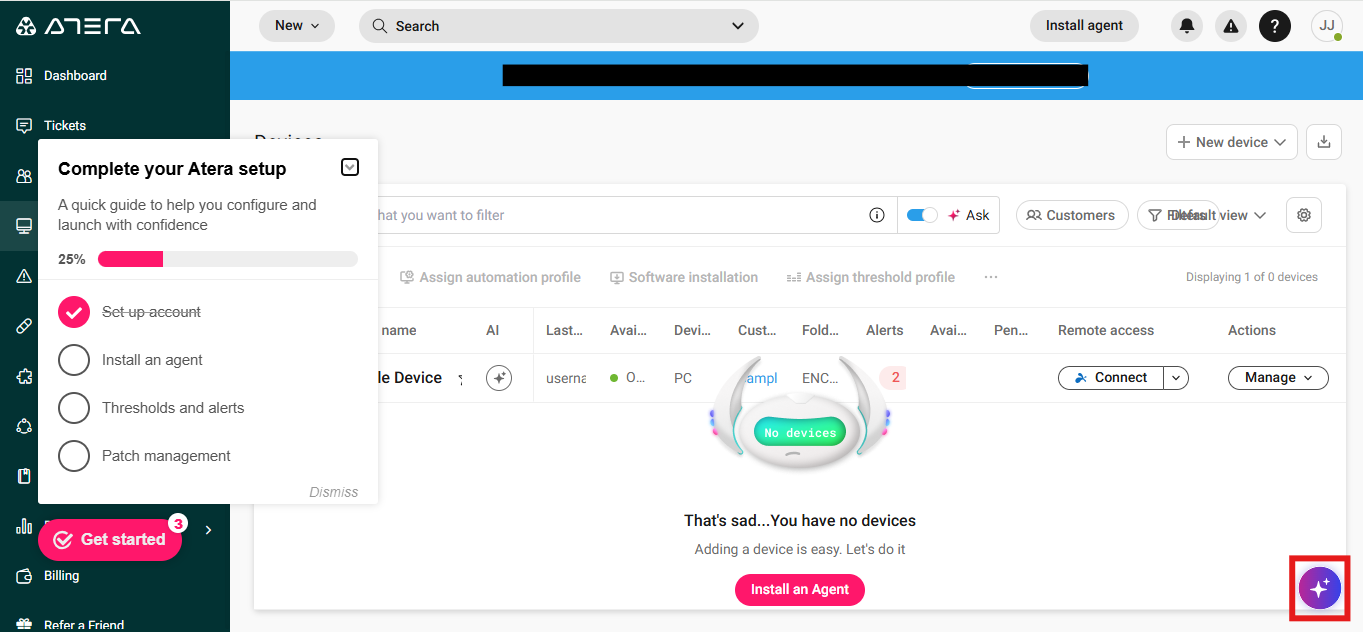This screenshot has height=632, width=1363.
Task: Click the filter info icon
Action: [877, 215]
